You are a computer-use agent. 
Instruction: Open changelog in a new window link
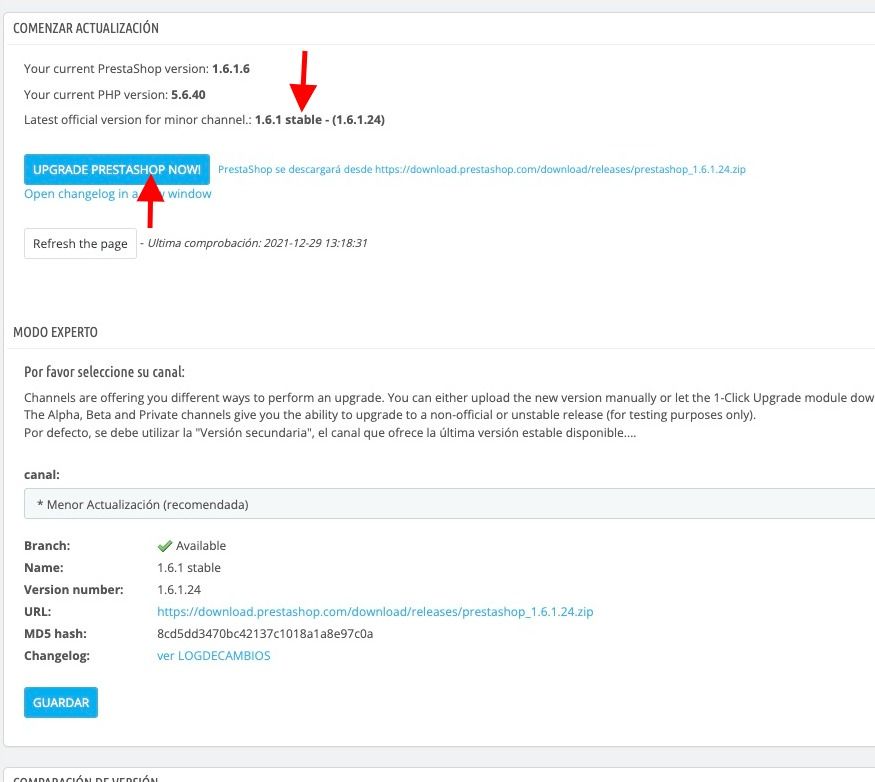118,194
